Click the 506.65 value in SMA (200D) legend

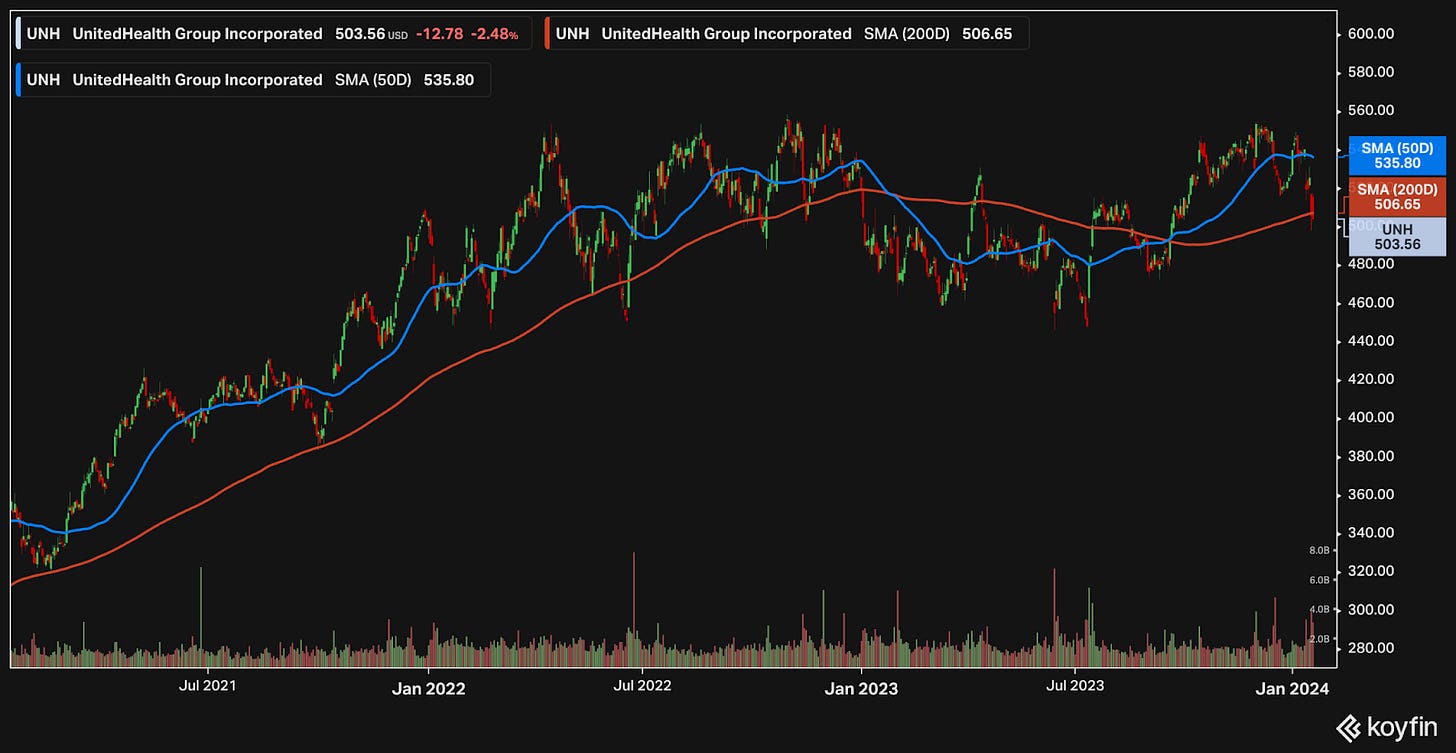coord(987,34)
